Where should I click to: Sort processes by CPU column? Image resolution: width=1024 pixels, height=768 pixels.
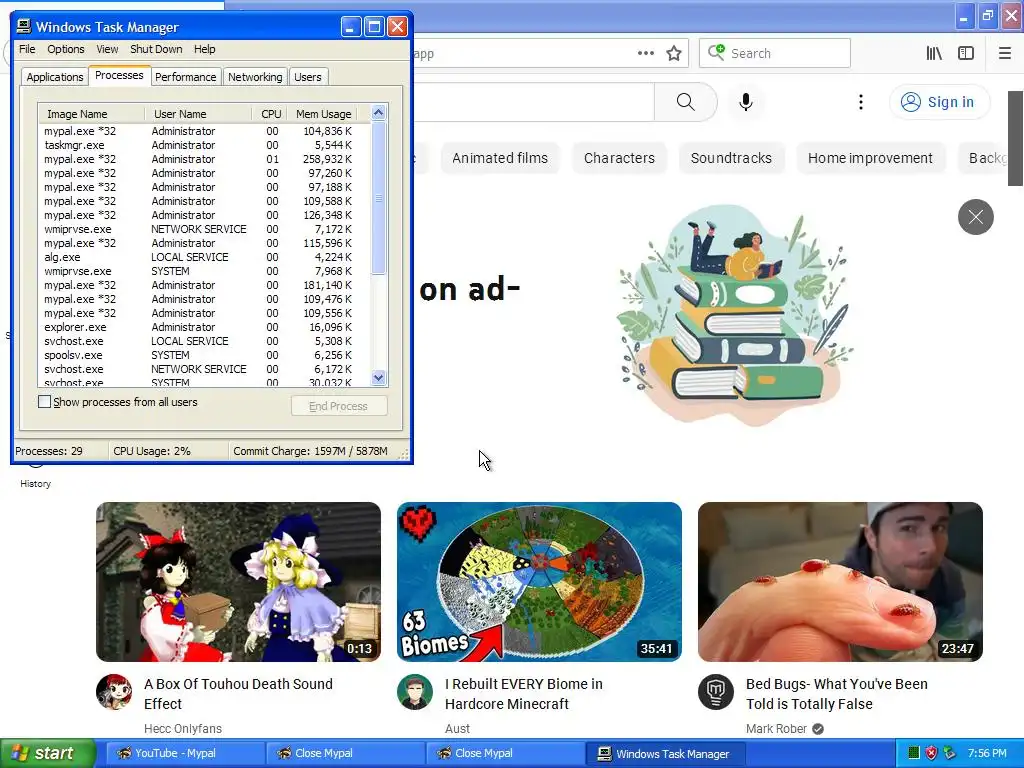click(x=270, y=114)
